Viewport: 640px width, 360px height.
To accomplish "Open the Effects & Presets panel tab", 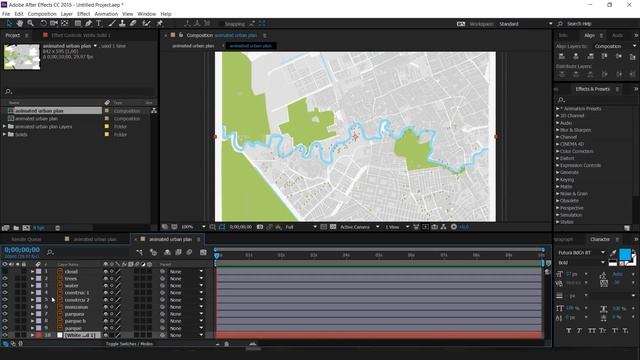I will (592, 89).
